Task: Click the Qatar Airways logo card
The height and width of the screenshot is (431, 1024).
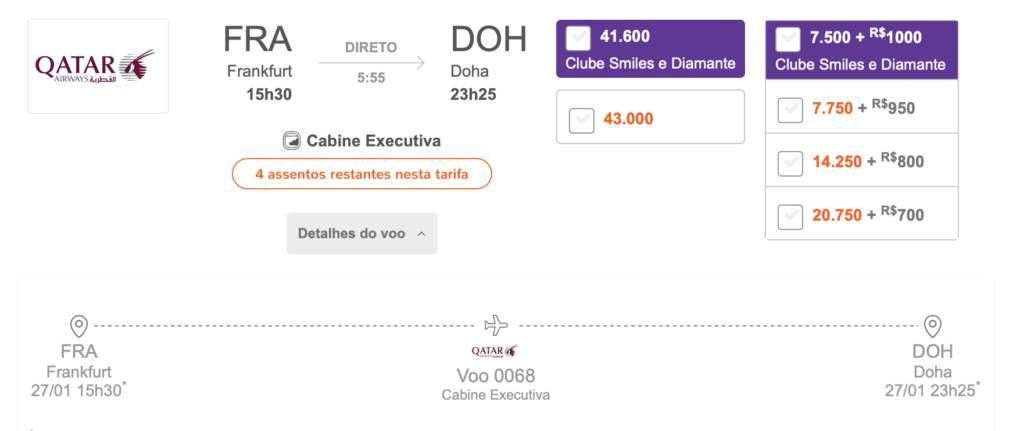Action: click(98, 66)
